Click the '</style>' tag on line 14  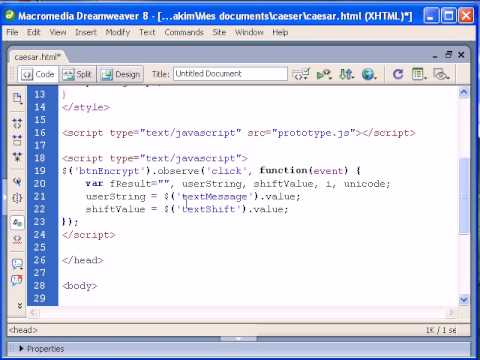(x=86, y=107)
